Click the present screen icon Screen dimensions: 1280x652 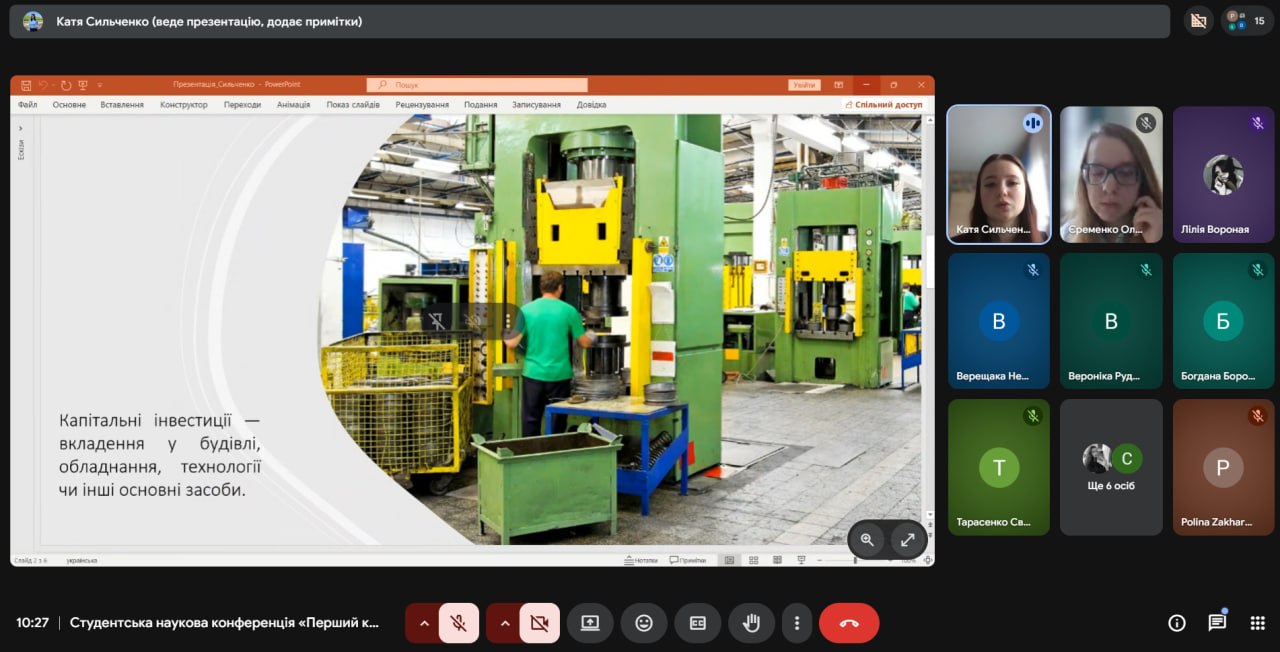[x=590, y=623]
